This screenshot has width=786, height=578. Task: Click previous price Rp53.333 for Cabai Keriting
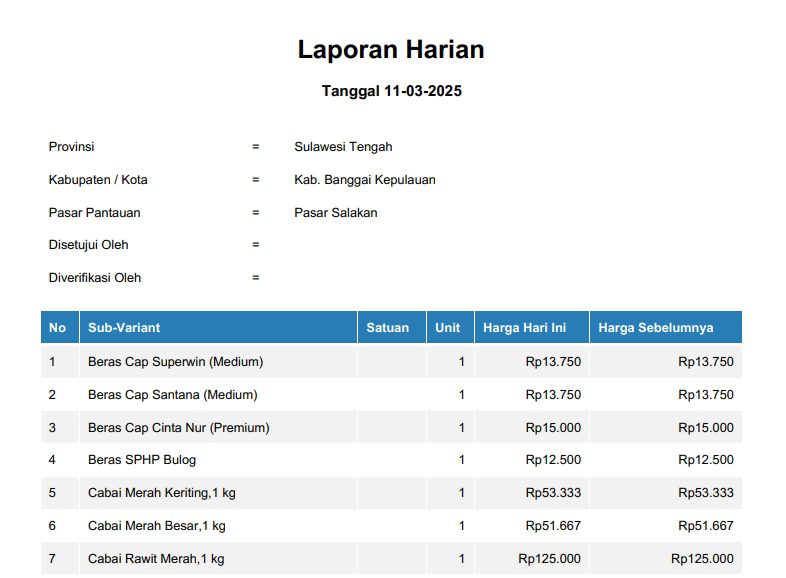(x=706, y=493)
